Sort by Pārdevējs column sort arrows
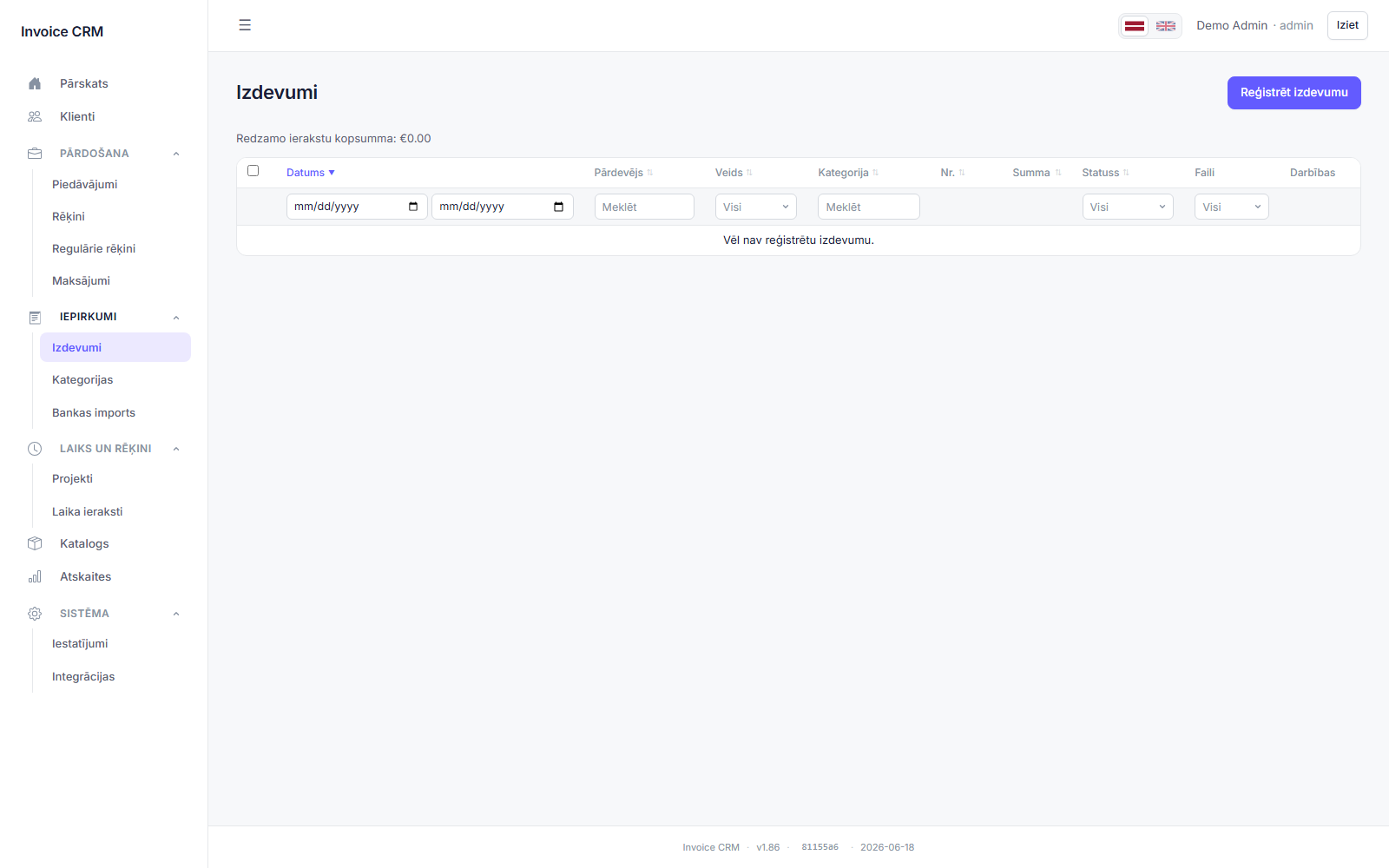The height and width of the screenshot is (868, 1389). coord(650,173)
